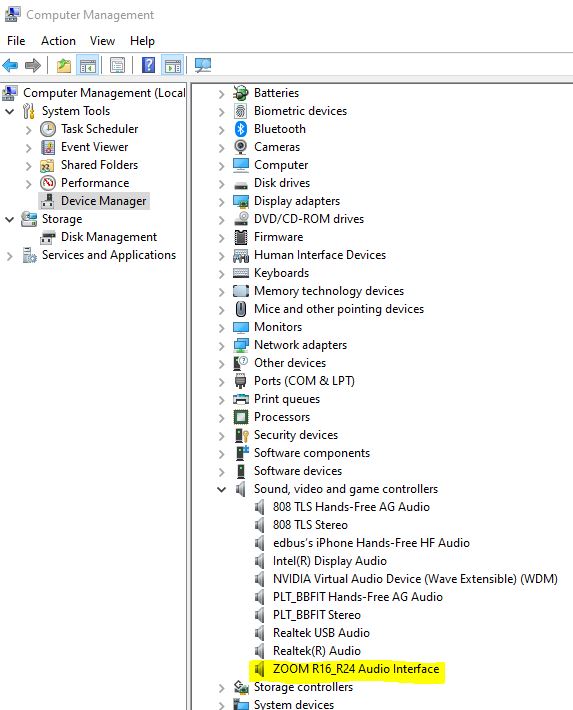Click the Bluetooth category icon
The image size is (573, 710).
[x=241, y=129]
